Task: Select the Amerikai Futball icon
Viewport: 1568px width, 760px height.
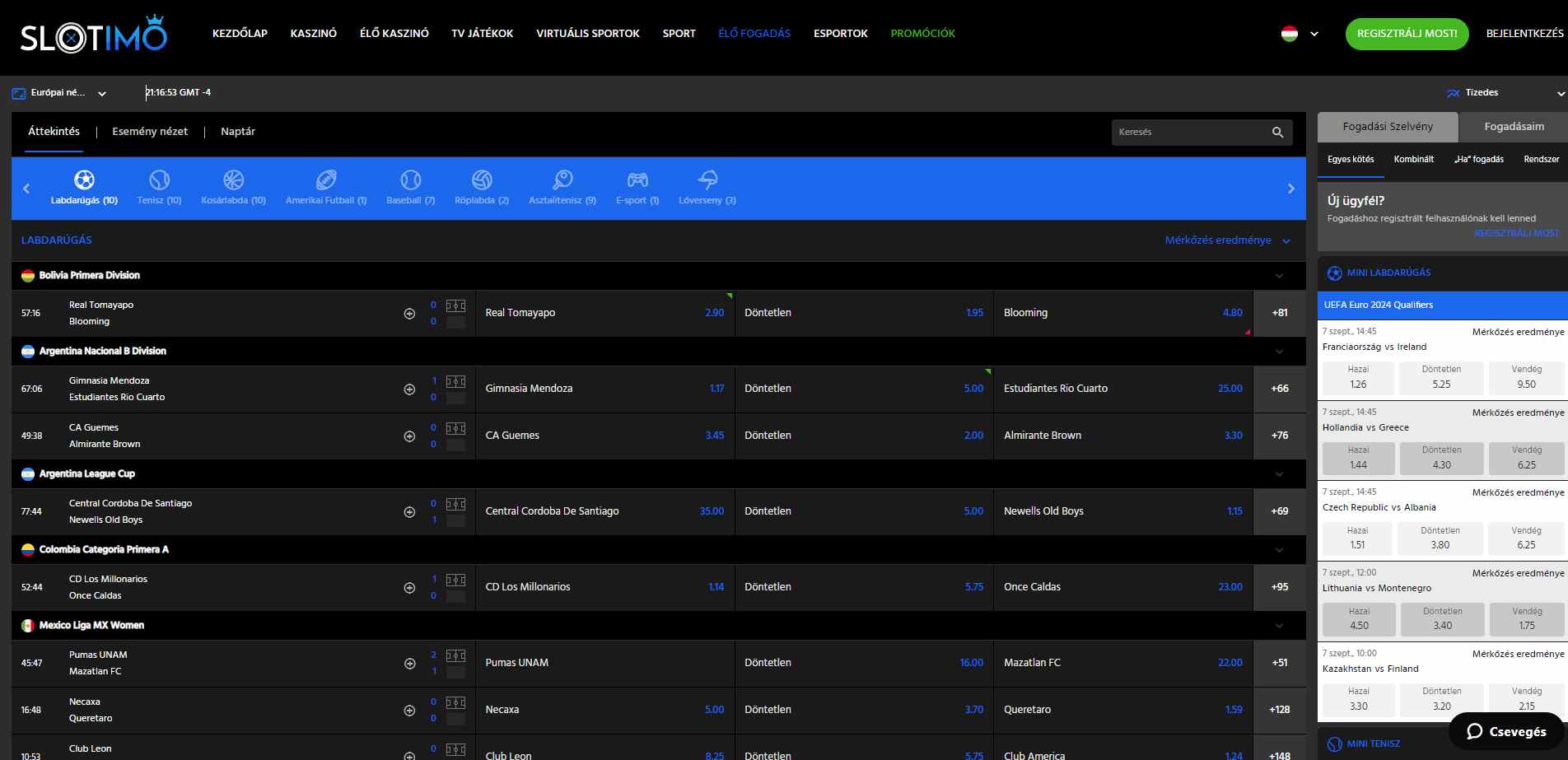Action: click(326, 180)
